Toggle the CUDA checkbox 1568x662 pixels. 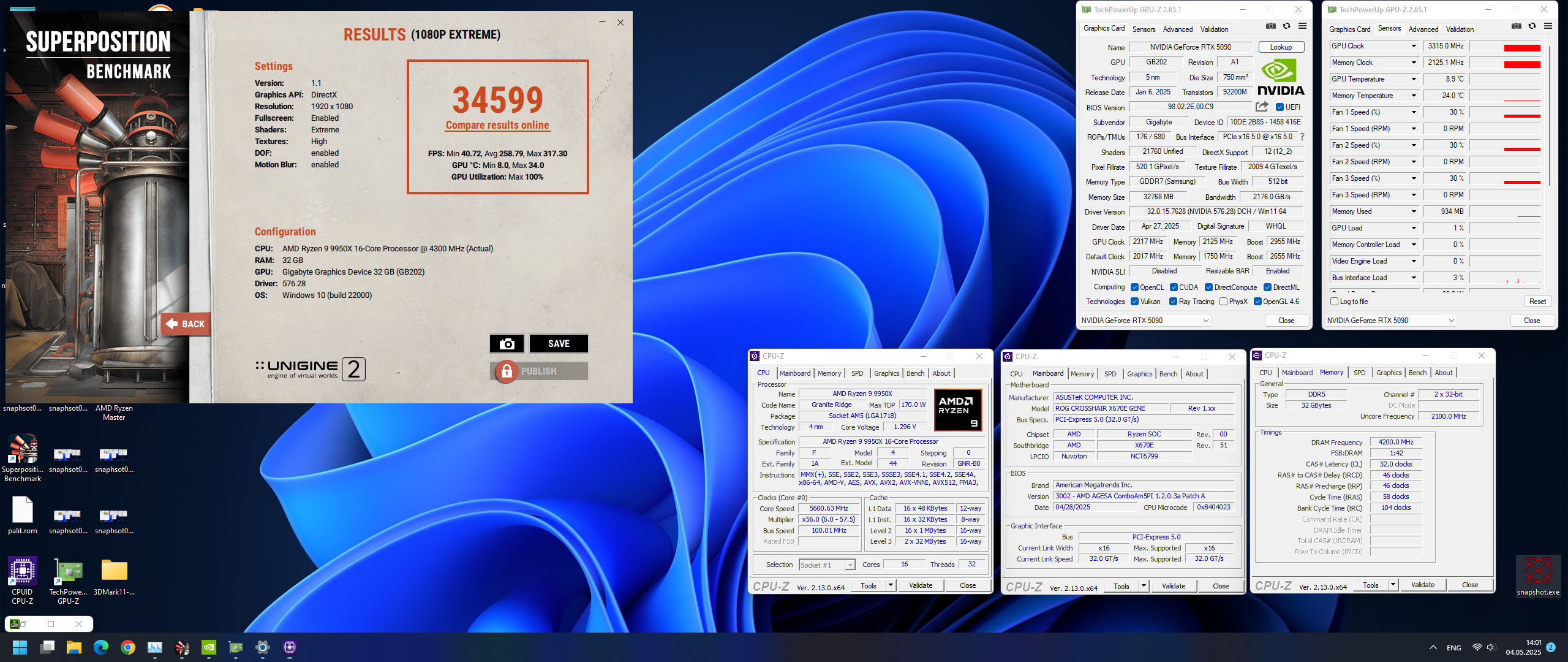[x=1174, y=287]
